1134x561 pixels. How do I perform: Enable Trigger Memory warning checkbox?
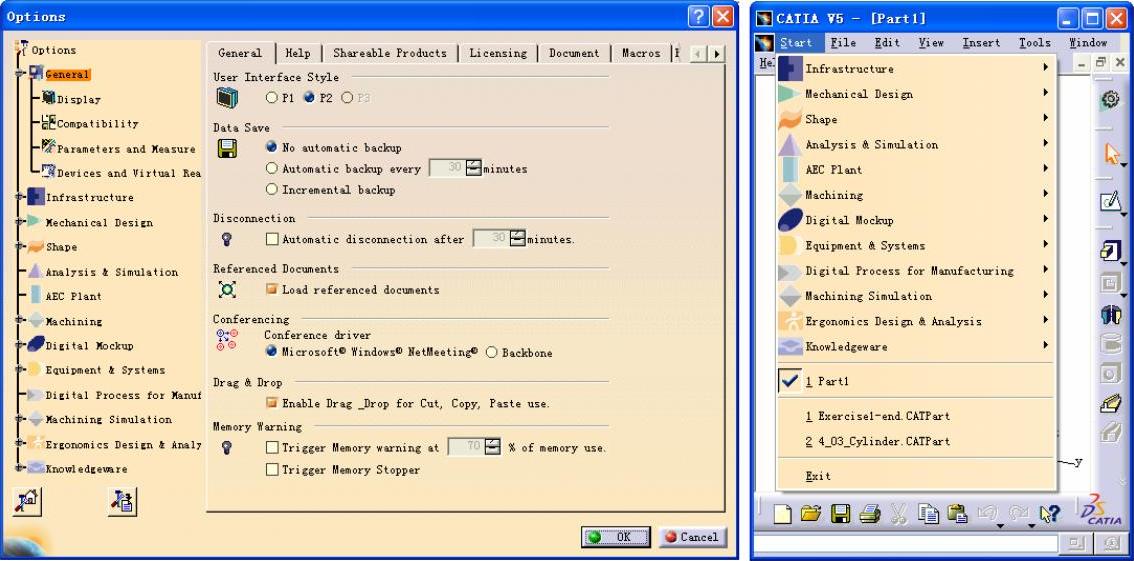pos(272,447)
